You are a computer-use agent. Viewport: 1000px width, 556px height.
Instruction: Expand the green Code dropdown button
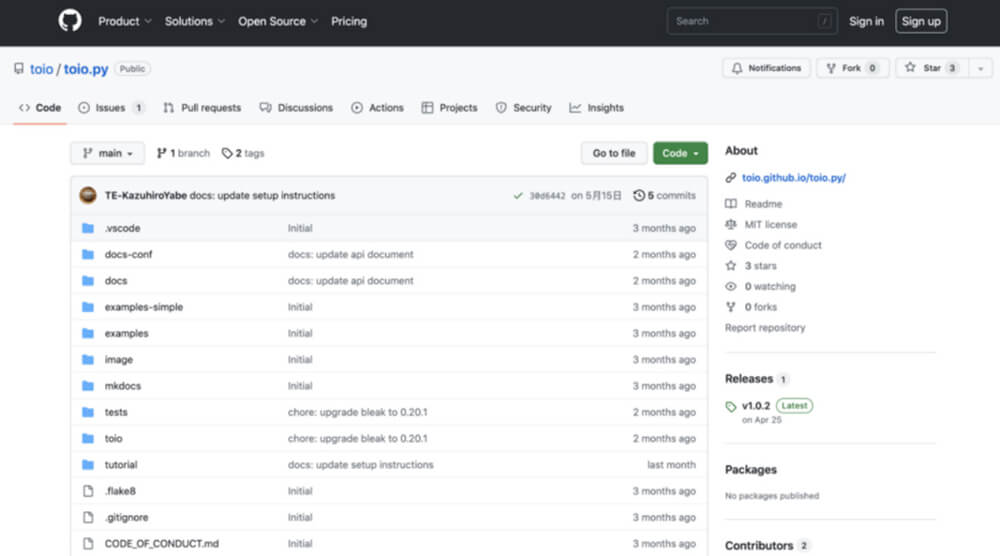(680, 153)
